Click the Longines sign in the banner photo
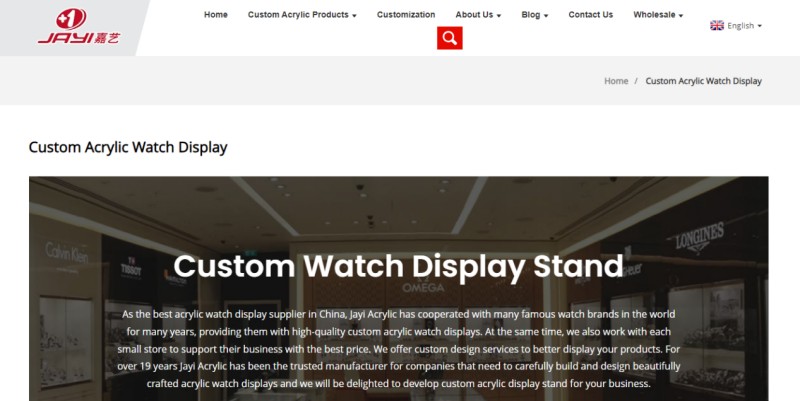This screenshot has height=401, width=800. coord(699,238)
